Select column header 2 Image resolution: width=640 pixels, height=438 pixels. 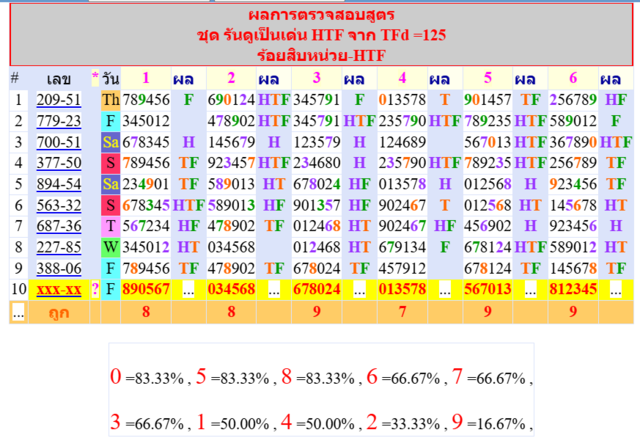(x=231, y=78)
